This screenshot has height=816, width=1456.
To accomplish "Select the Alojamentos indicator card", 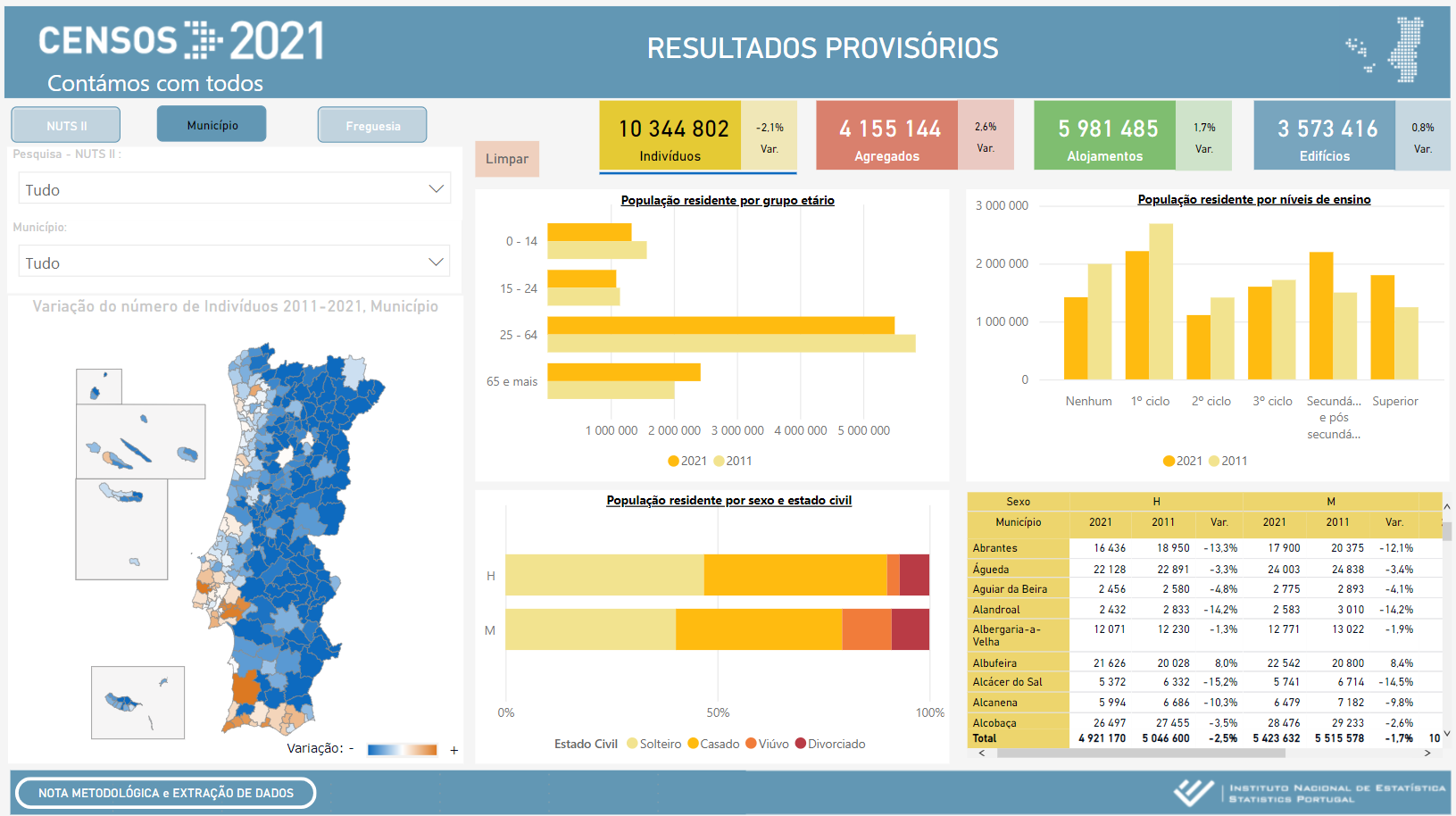I will tap(1104, 136).
